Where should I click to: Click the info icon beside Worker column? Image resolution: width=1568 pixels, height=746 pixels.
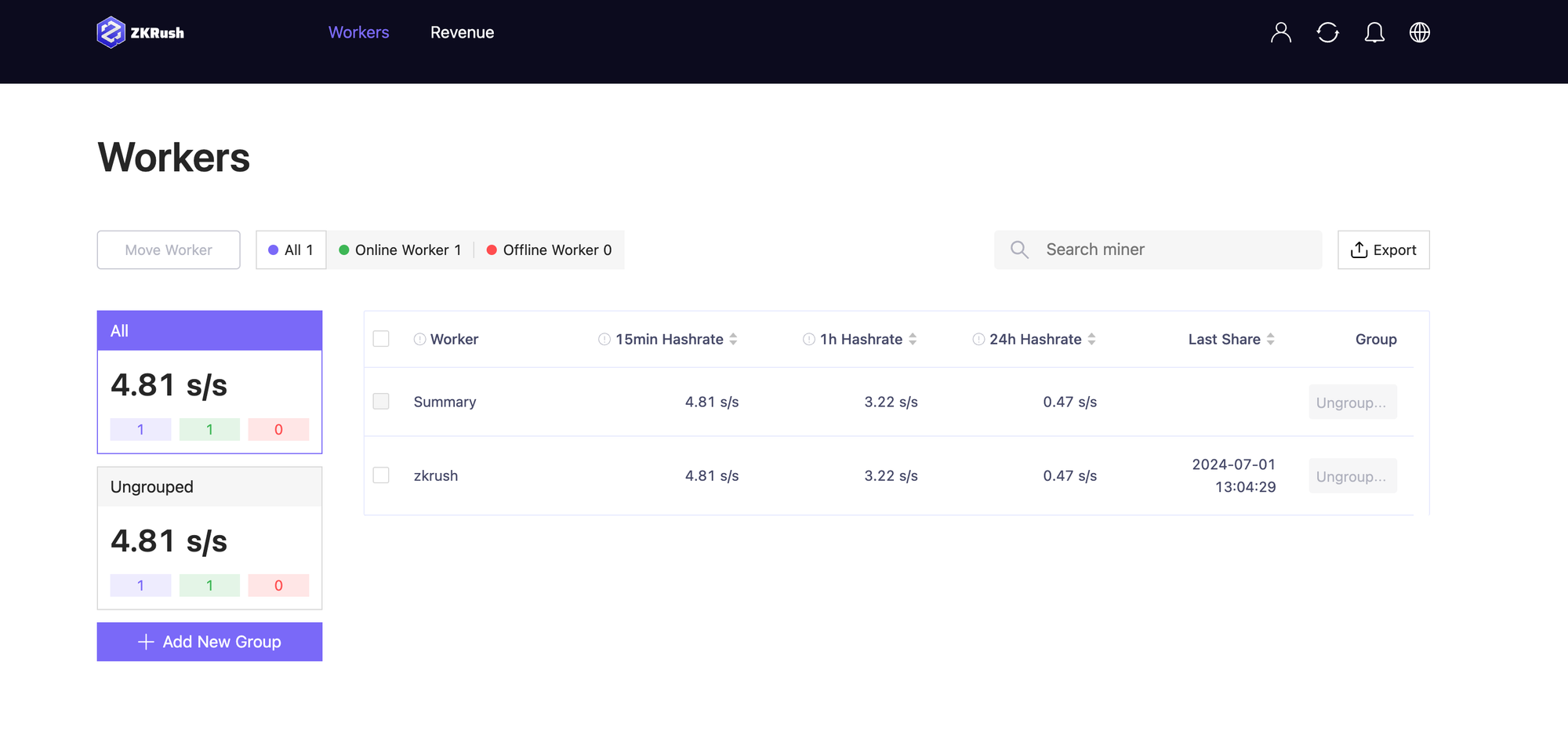point(419,340)
